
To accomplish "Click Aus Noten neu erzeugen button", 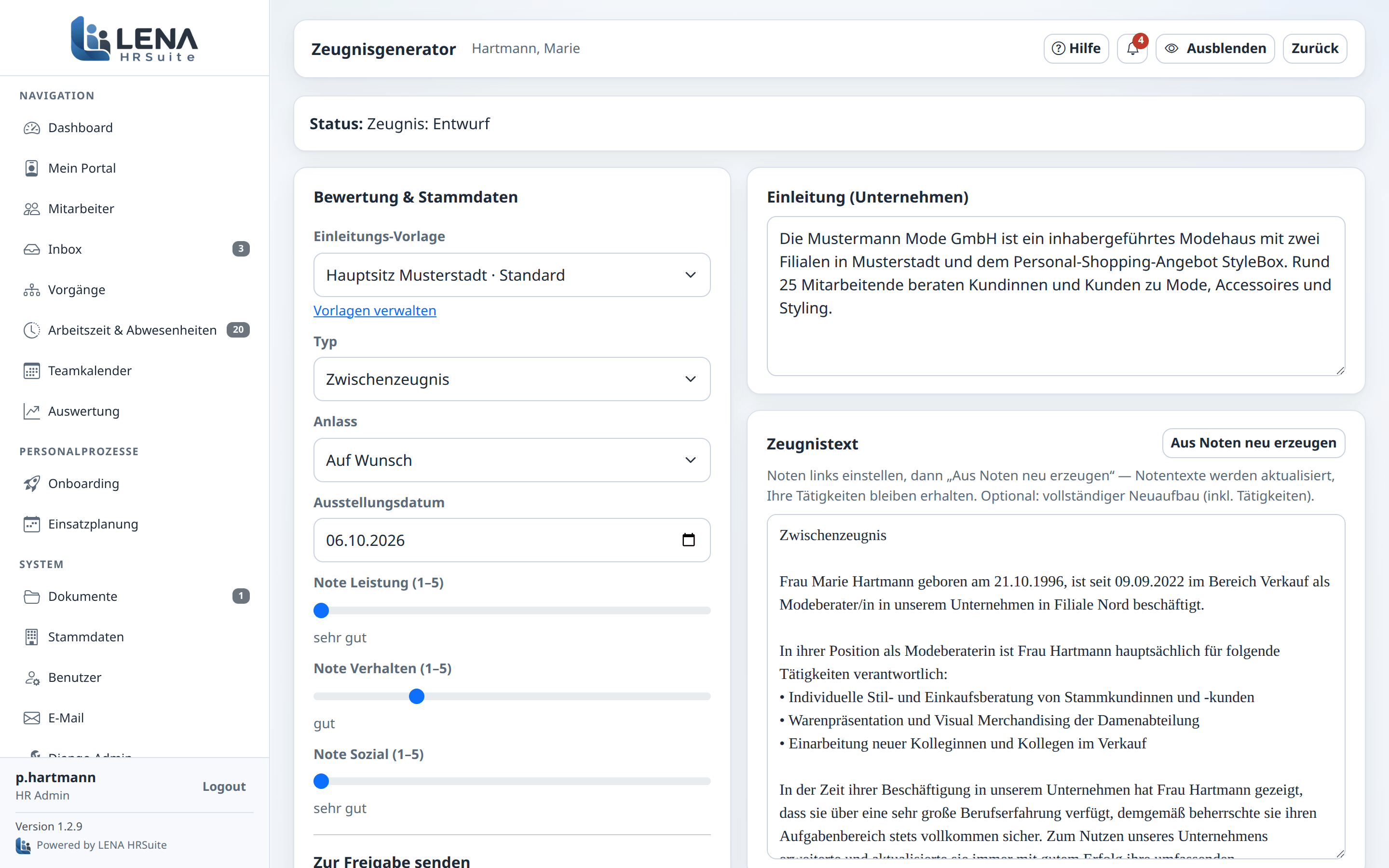I will tap(1253, 443).
